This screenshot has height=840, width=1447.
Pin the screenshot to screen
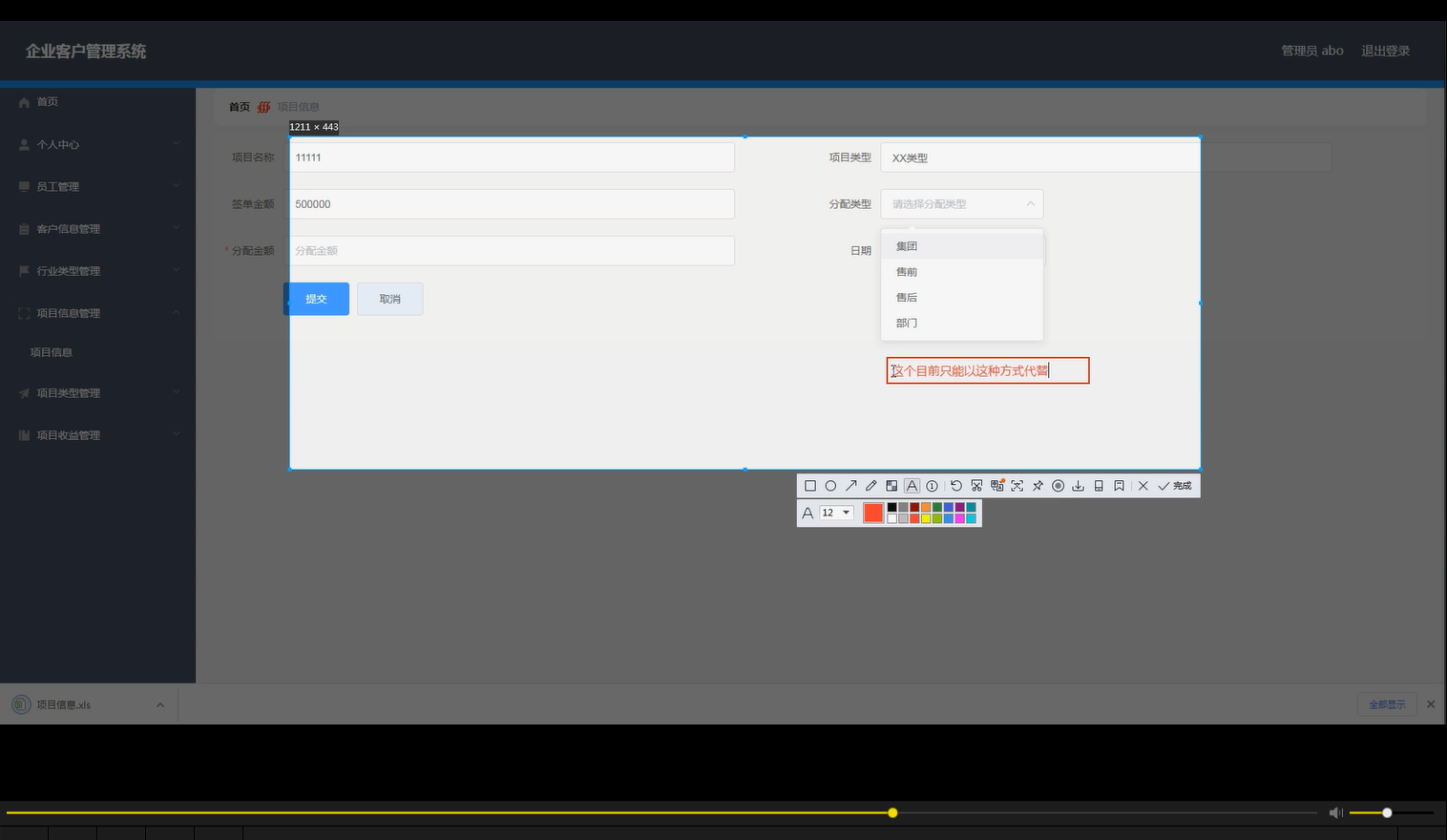[x=1038, y=486]
